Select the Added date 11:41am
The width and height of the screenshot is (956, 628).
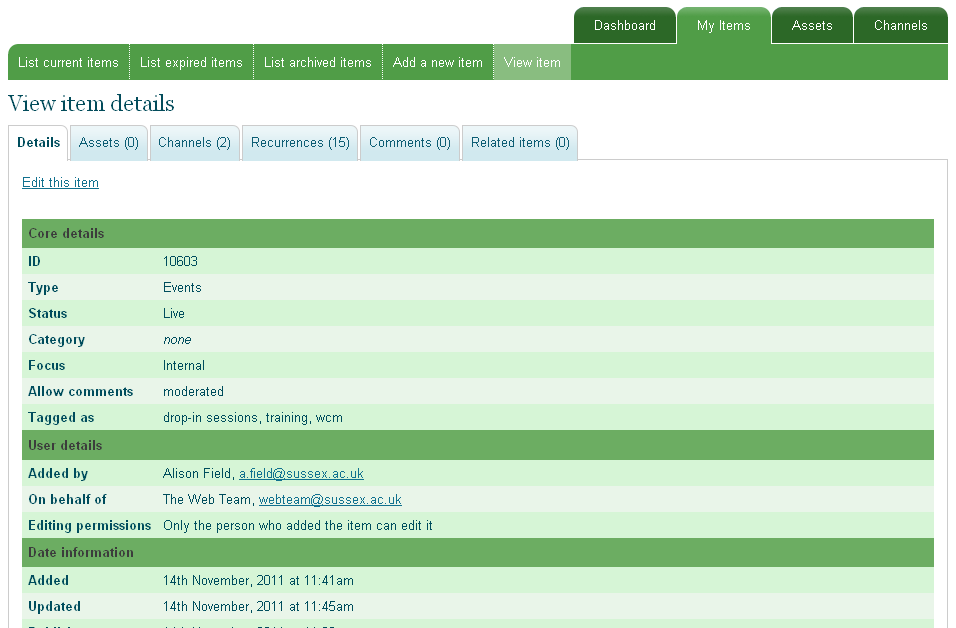tap(258, 580)
